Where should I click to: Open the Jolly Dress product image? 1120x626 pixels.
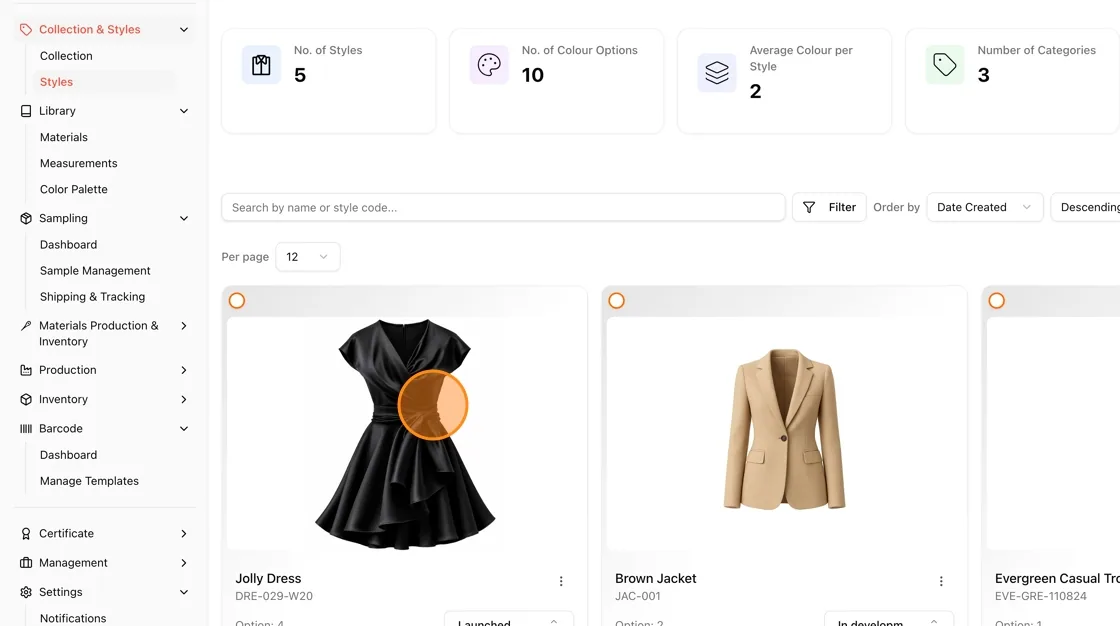pos(405,434)
